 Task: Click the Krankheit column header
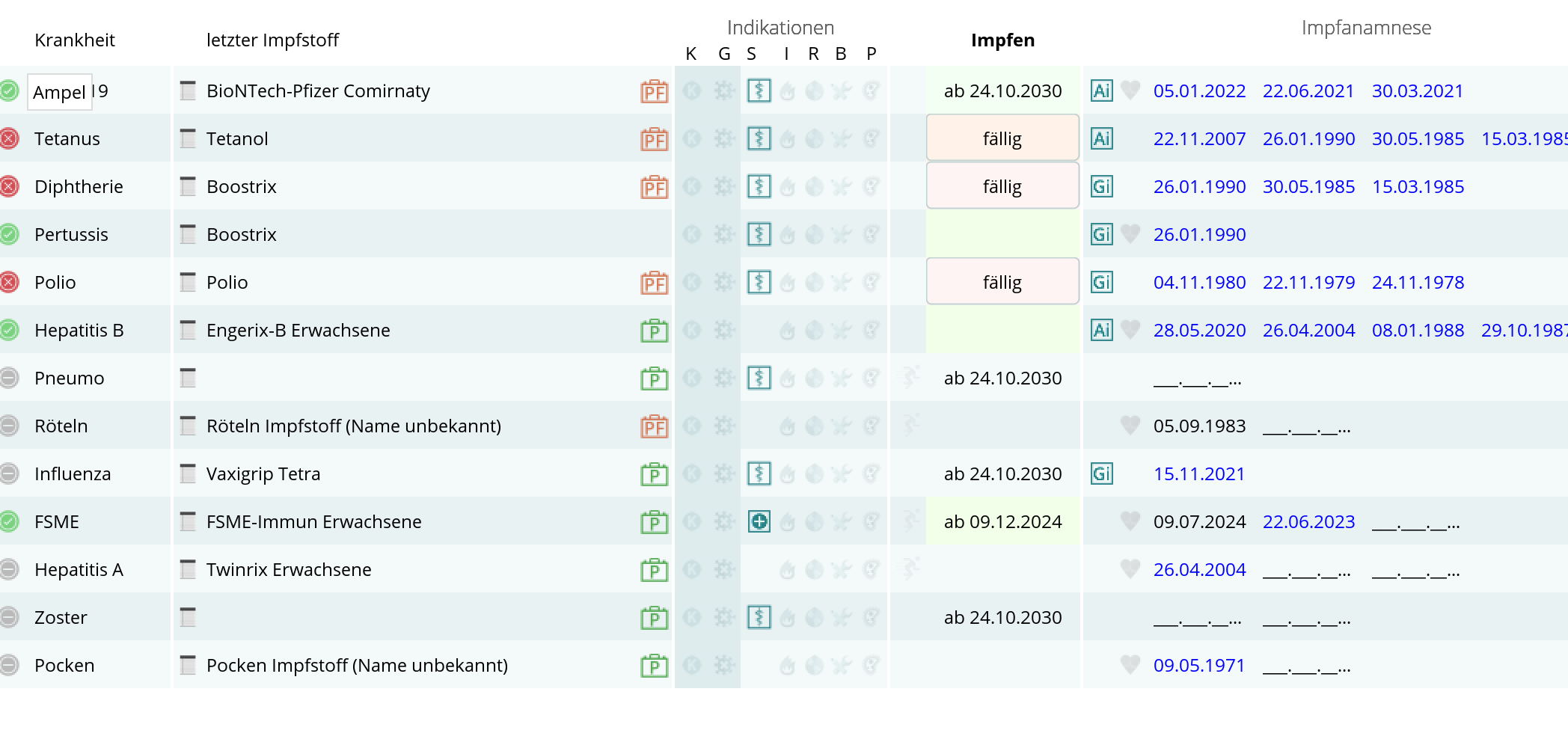[x=75, y=40]
